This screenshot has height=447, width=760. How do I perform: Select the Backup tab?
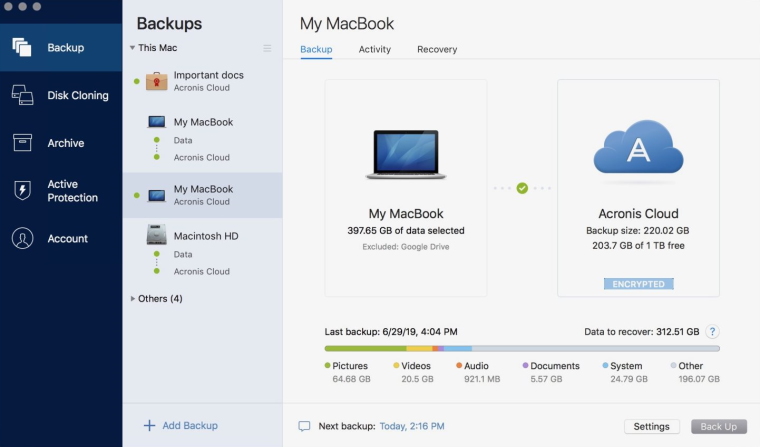pos(316,49)
